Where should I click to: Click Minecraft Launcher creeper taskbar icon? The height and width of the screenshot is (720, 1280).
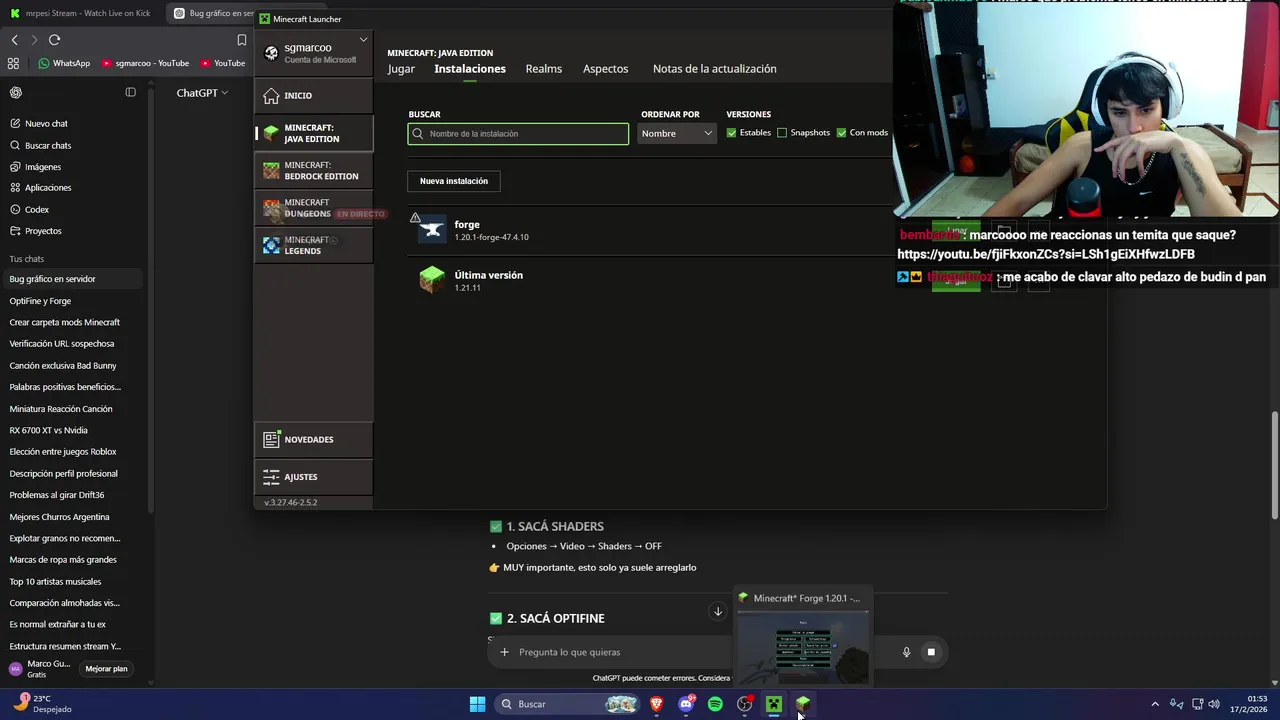pyautogui.click(x=773, y=704)
